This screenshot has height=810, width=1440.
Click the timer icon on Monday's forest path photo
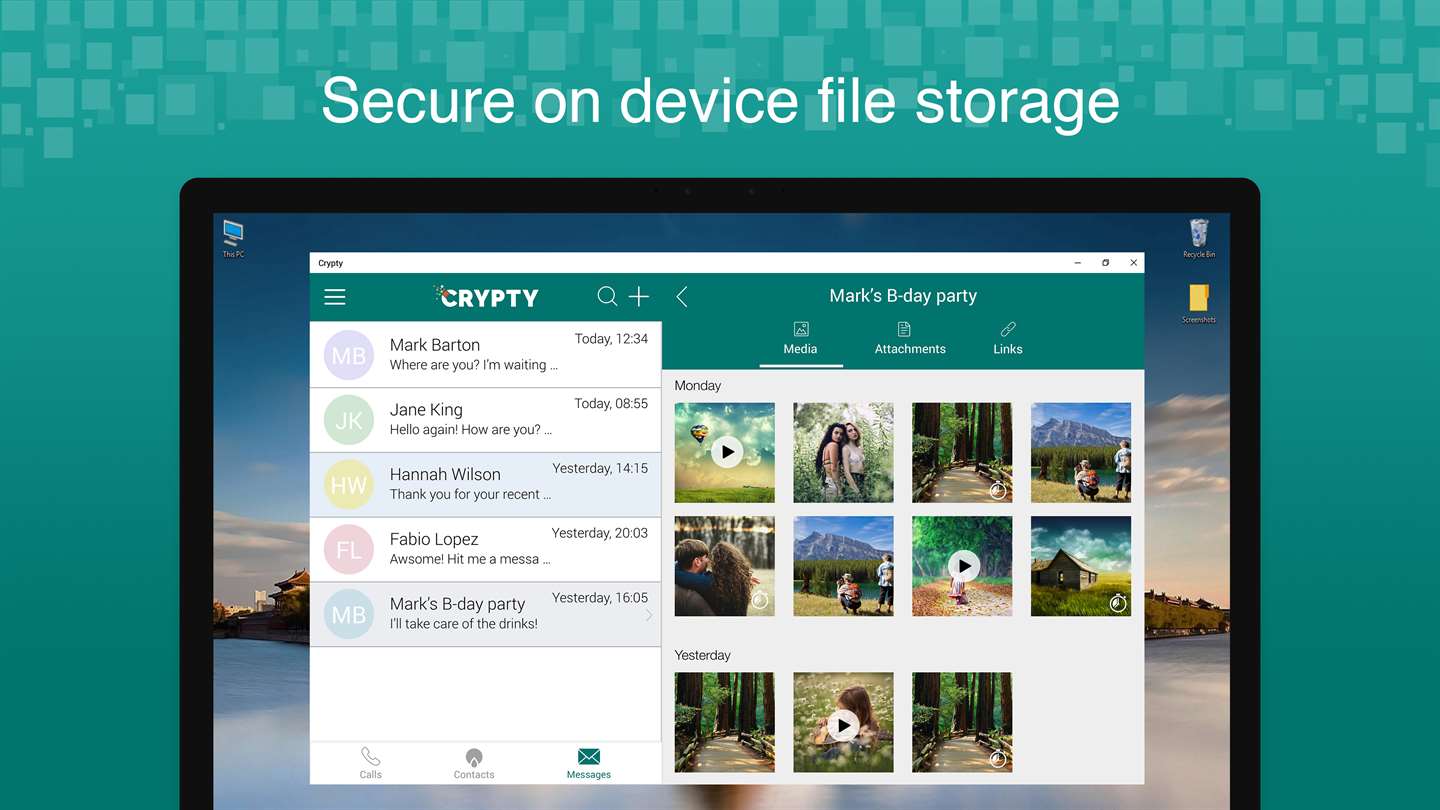(x=998, y=489)
